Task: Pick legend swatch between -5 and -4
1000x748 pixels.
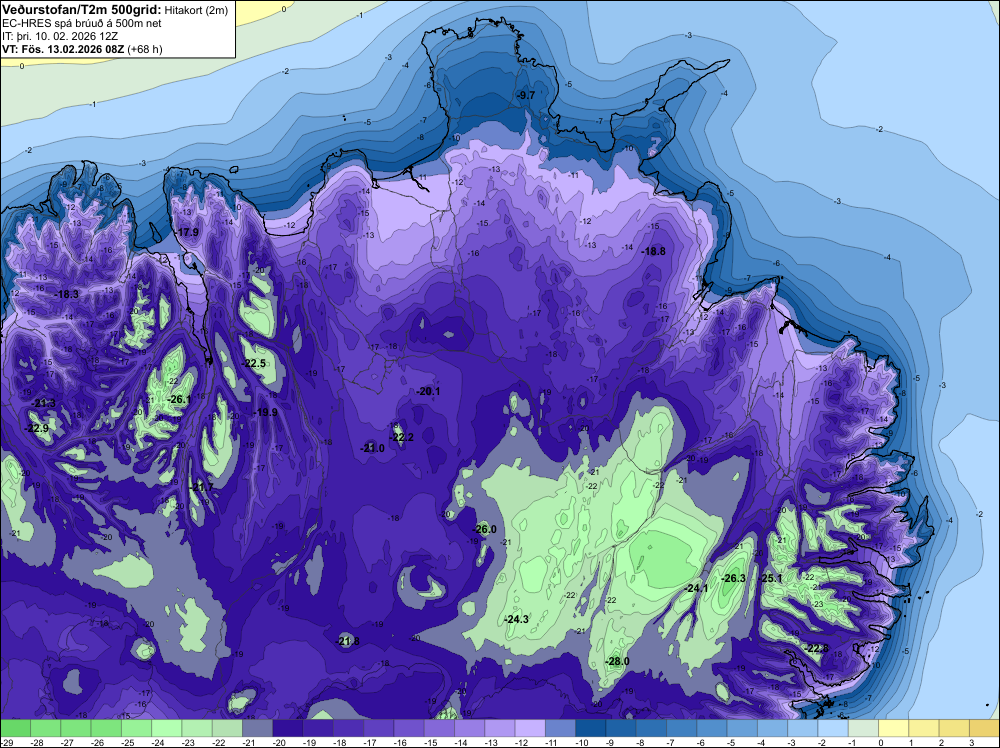Action: coord(742,728)
